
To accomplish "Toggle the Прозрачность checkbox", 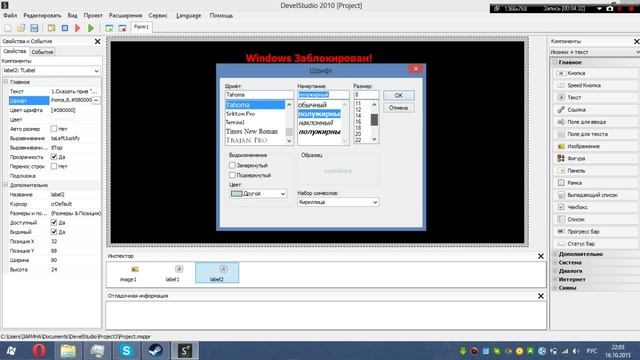I will point(54,157).
